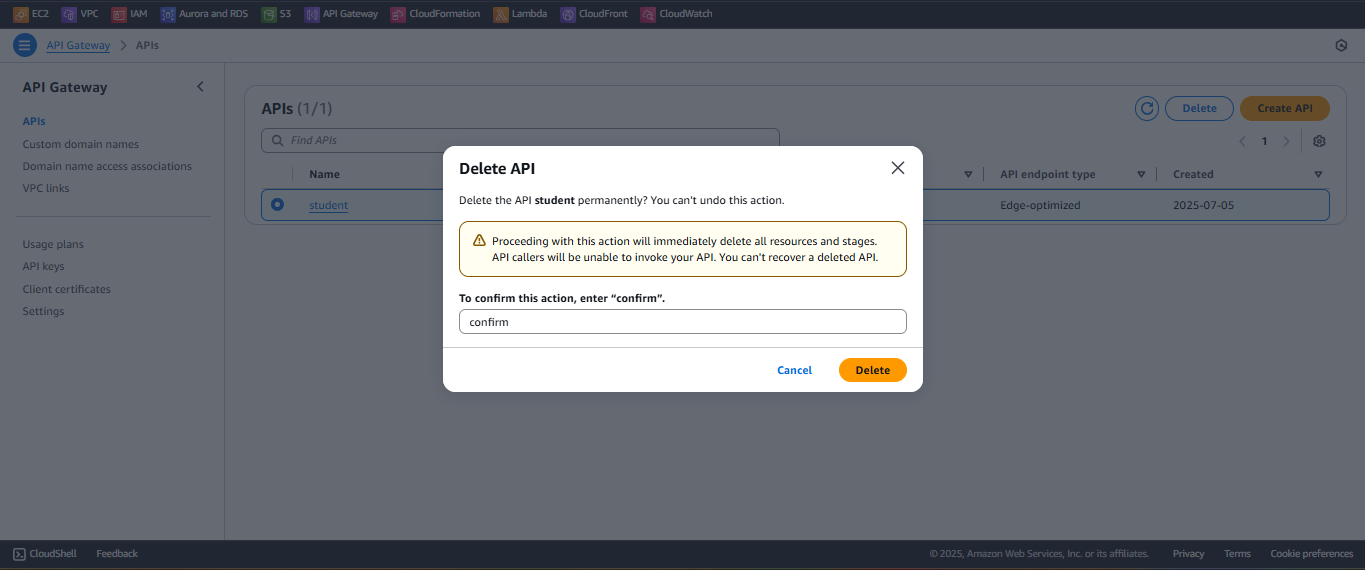The height and width of the screenshot is (570, 1365).
Task: Open the IAM service shortcut
Action: pos(130,14)
